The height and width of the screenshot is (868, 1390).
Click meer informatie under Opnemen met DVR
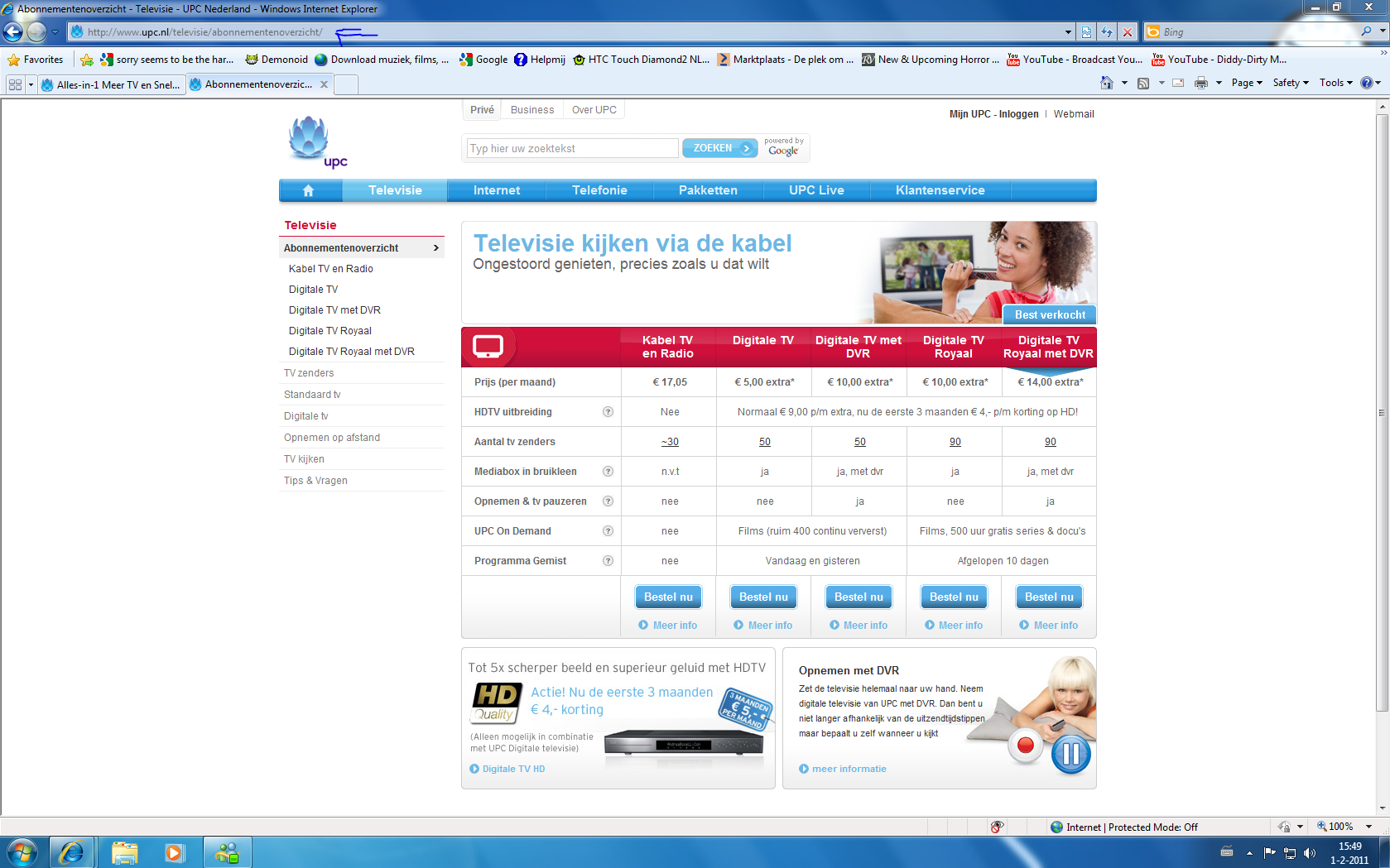[843, 769]
